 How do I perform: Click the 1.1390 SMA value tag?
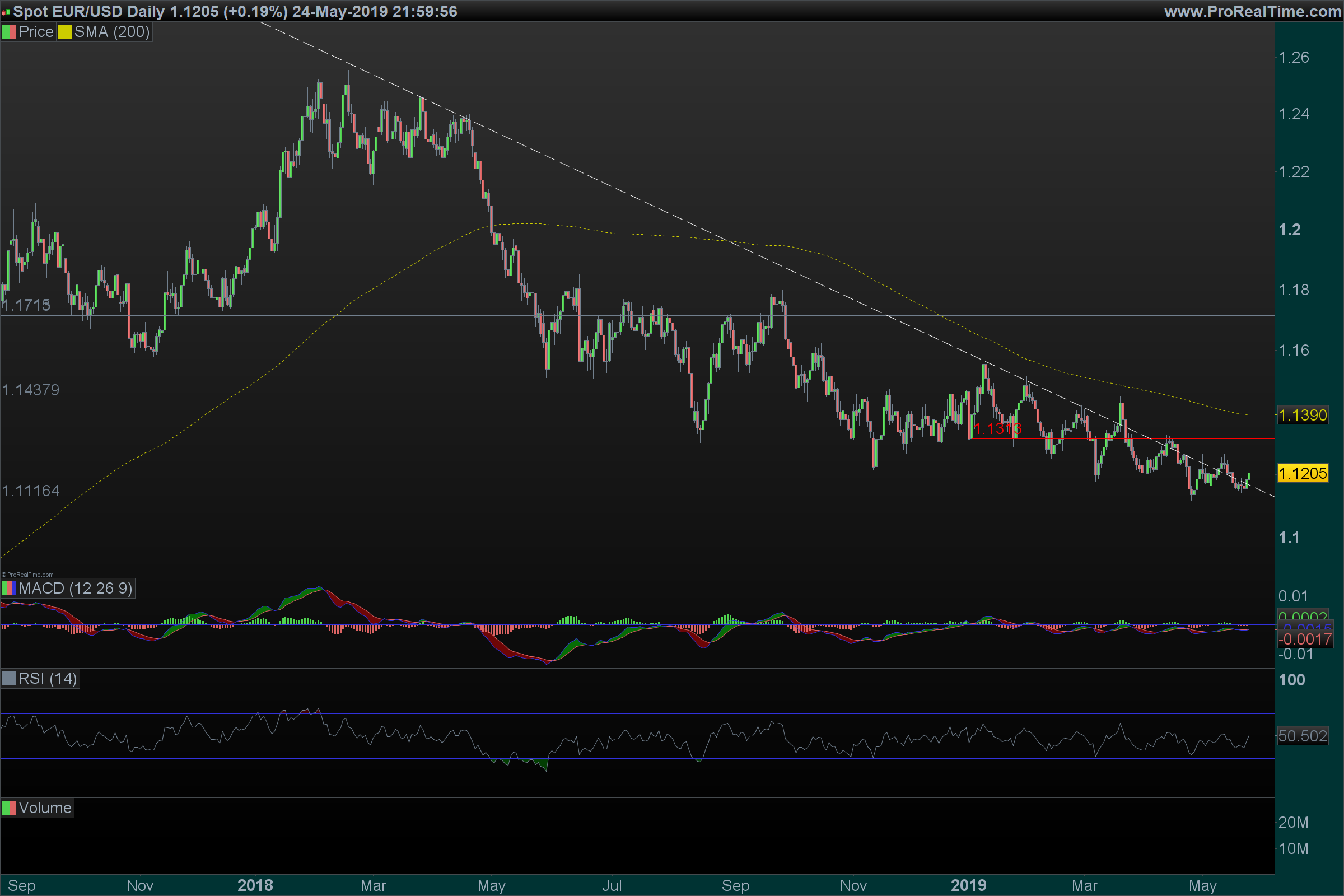1303,415
